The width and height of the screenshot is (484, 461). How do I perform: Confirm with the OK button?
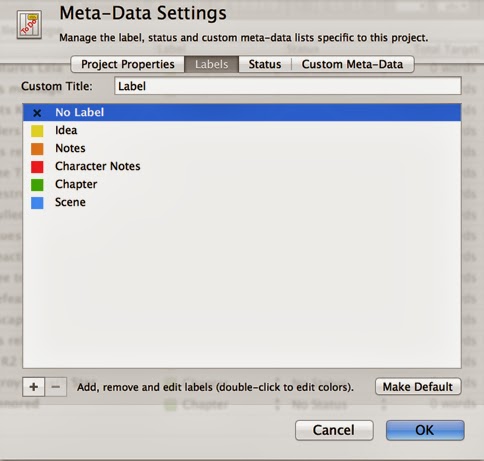point(425,430)
